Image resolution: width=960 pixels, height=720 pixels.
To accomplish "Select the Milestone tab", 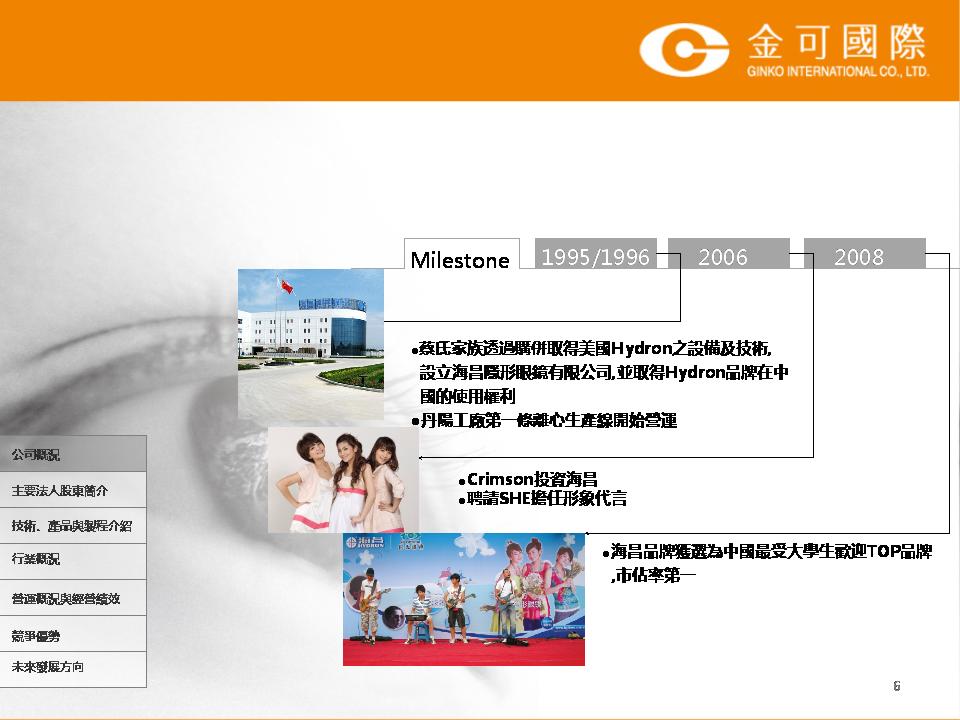I will (x=462, y=255).
